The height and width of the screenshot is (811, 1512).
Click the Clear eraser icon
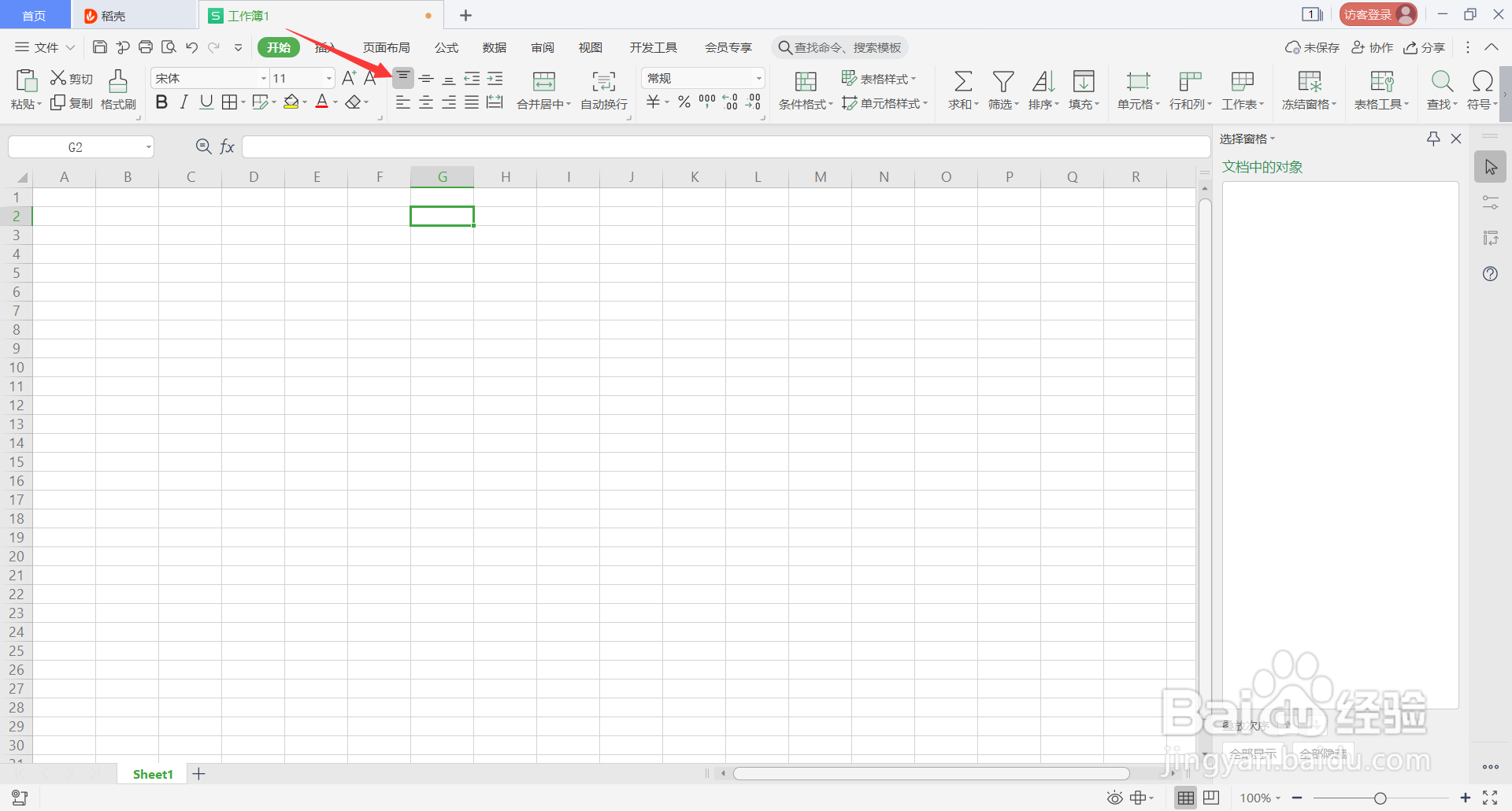pyautogui.click(x=354, y=102)
